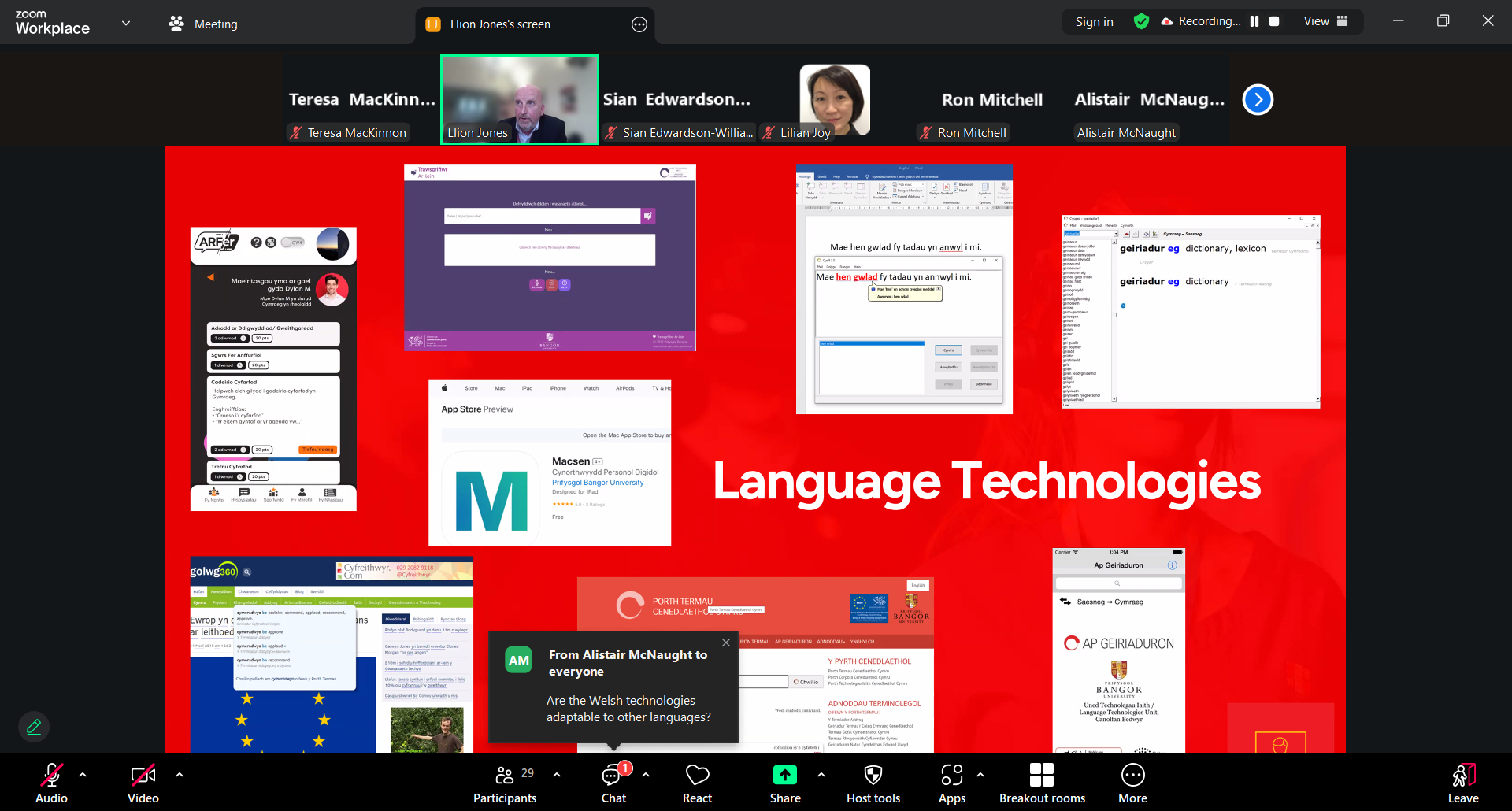Pause the recording
This screenshot has width=1512, height=811.
1254,21
